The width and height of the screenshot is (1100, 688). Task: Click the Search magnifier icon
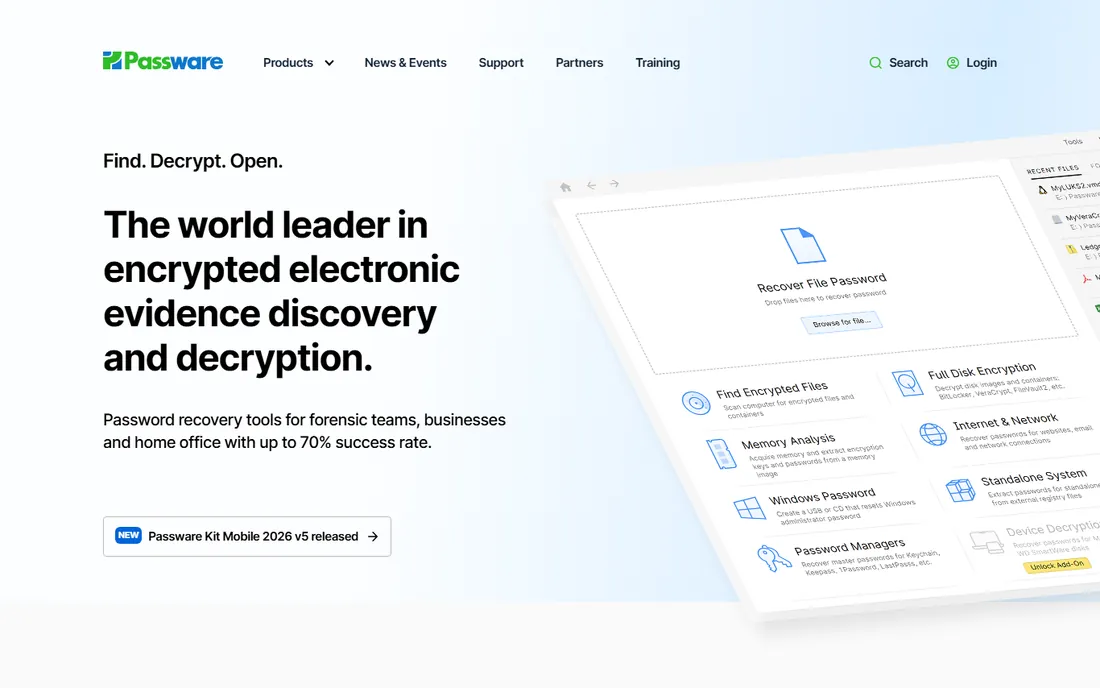[x=876, y=63]
